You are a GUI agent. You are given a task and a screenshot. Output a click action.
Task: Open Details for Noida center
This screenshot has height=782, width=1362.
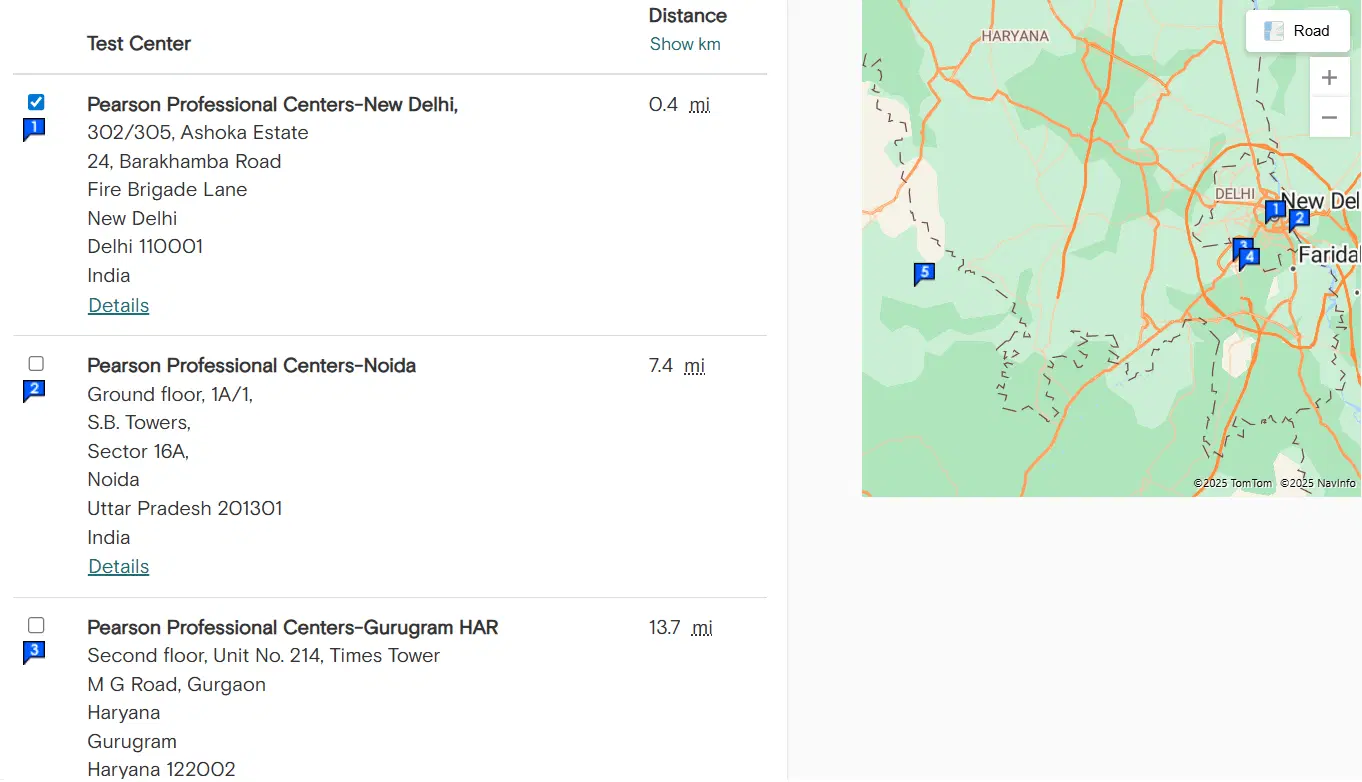(x=118, y=567)
